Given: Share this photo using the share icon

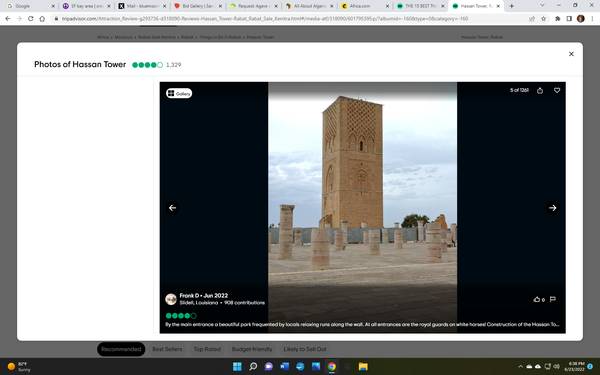Looking at the screenshot, I should pyautogui.click(x=540, y=91).
